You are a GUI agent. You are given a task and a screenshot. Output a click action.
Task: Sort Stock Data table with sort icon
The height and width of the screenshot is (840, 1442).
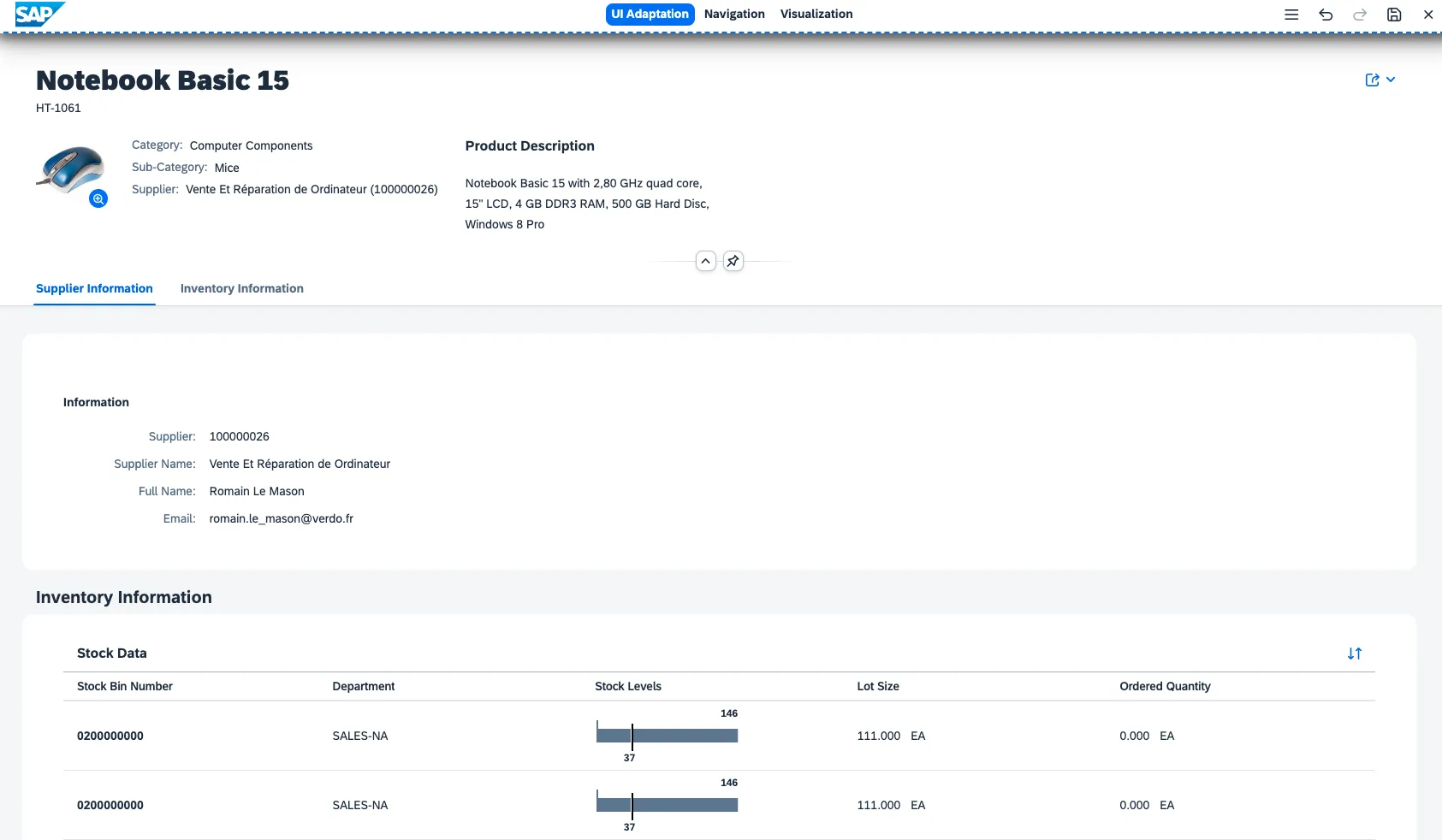1354,654
